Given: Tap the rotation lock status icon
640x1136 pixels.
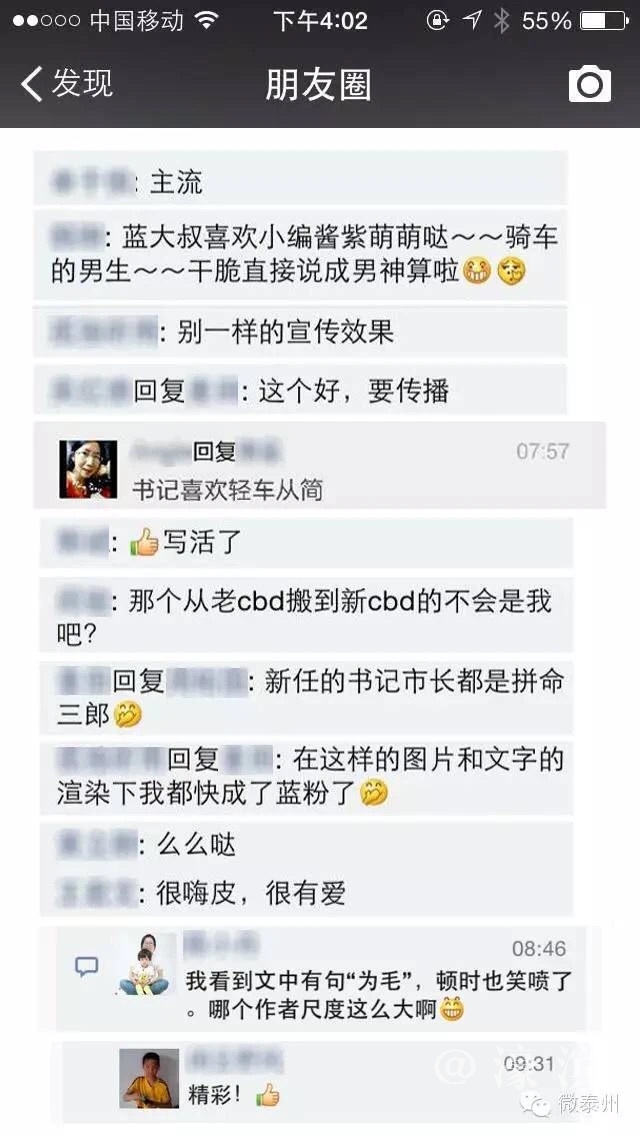Looking at the screenshot, I should pos(438,20).
